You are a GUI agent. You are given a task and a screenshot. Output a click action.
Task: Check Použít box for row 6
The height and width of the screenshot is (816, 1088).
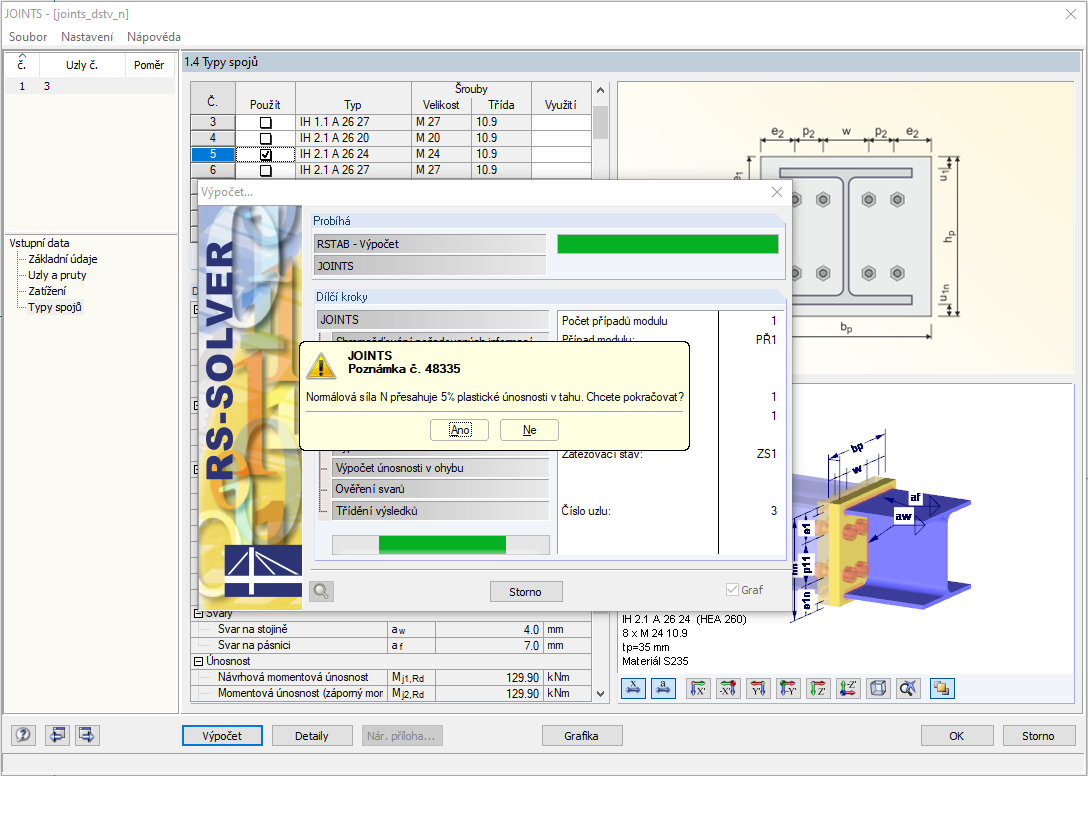tap(266, 171)
